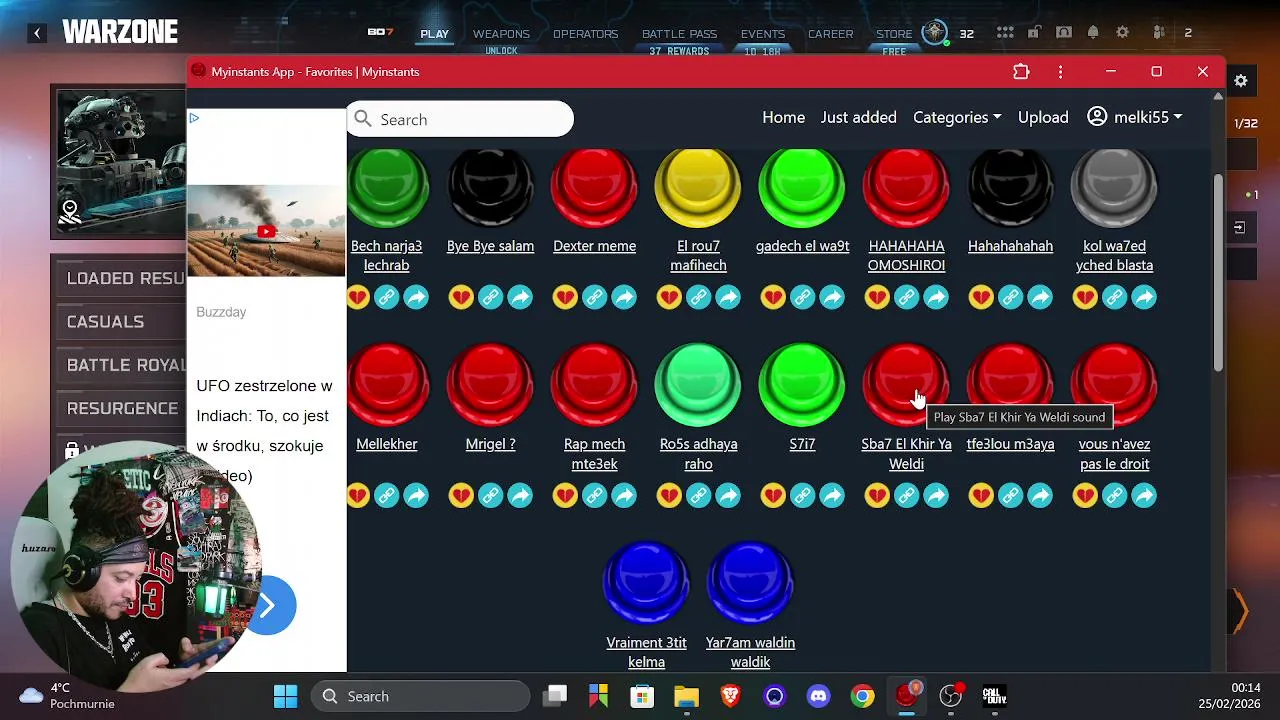Open Warzone STORE tab
Screen dimensions: 1280x720
point(894,34)
